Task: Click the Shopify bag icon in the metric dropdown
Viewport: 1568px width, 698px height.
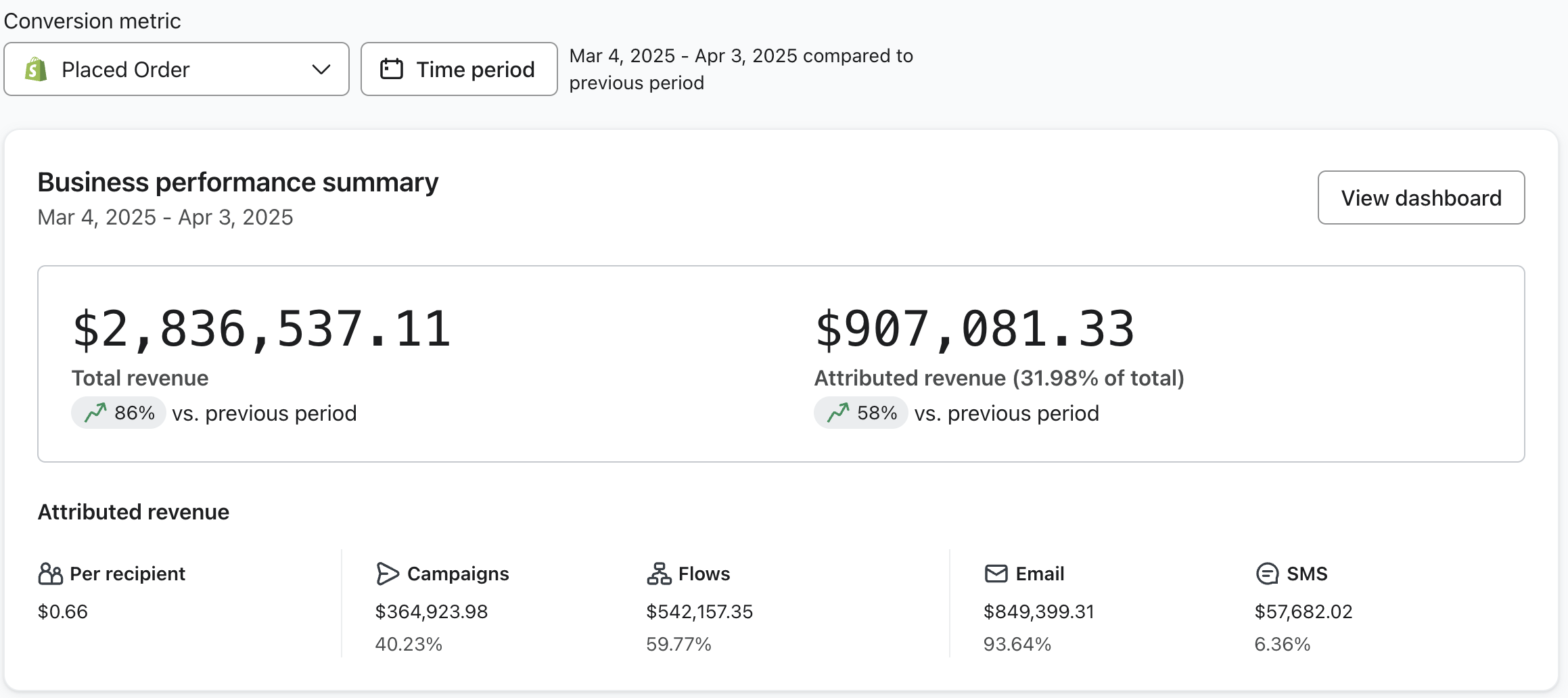Action: pyautogui.click(x=36, y=69)
